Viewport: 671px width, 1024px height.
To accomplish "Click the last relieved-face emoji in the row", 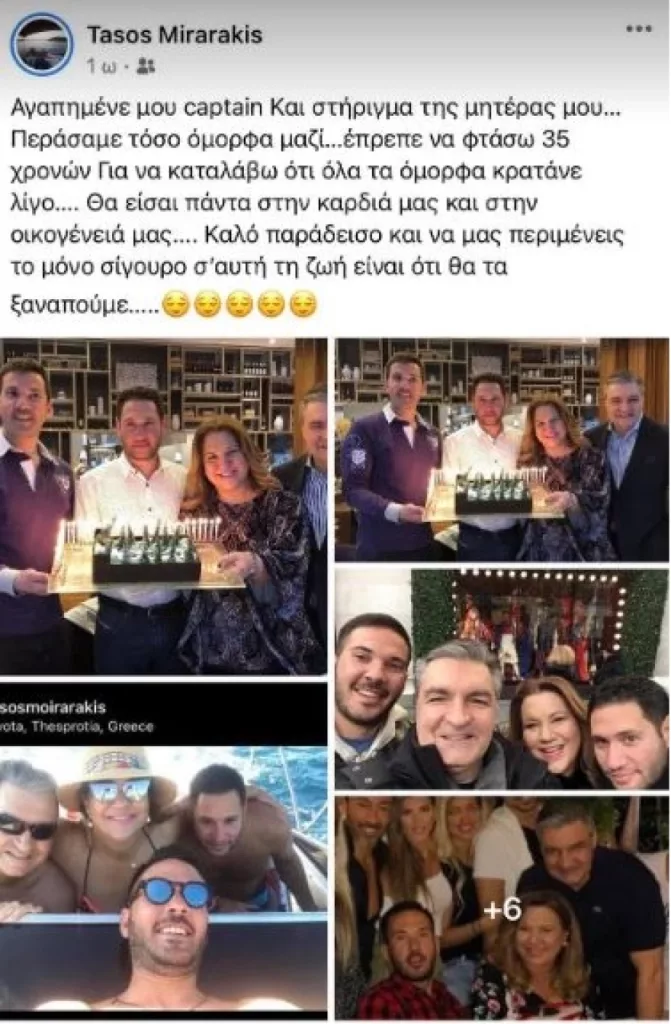I will click(303, 304).
